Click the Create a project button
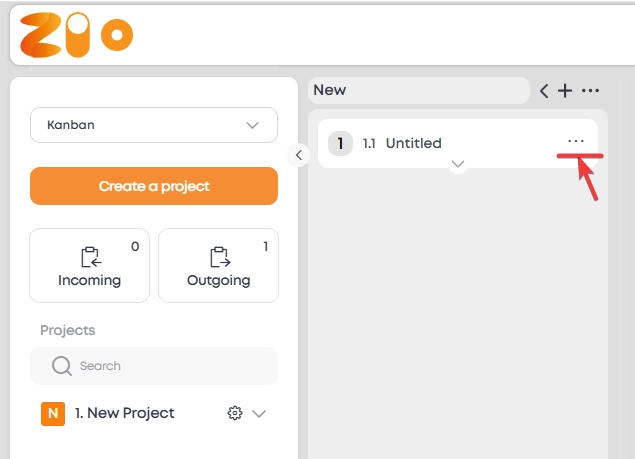Viewport: 635px width, 459px height. (153, 186)
